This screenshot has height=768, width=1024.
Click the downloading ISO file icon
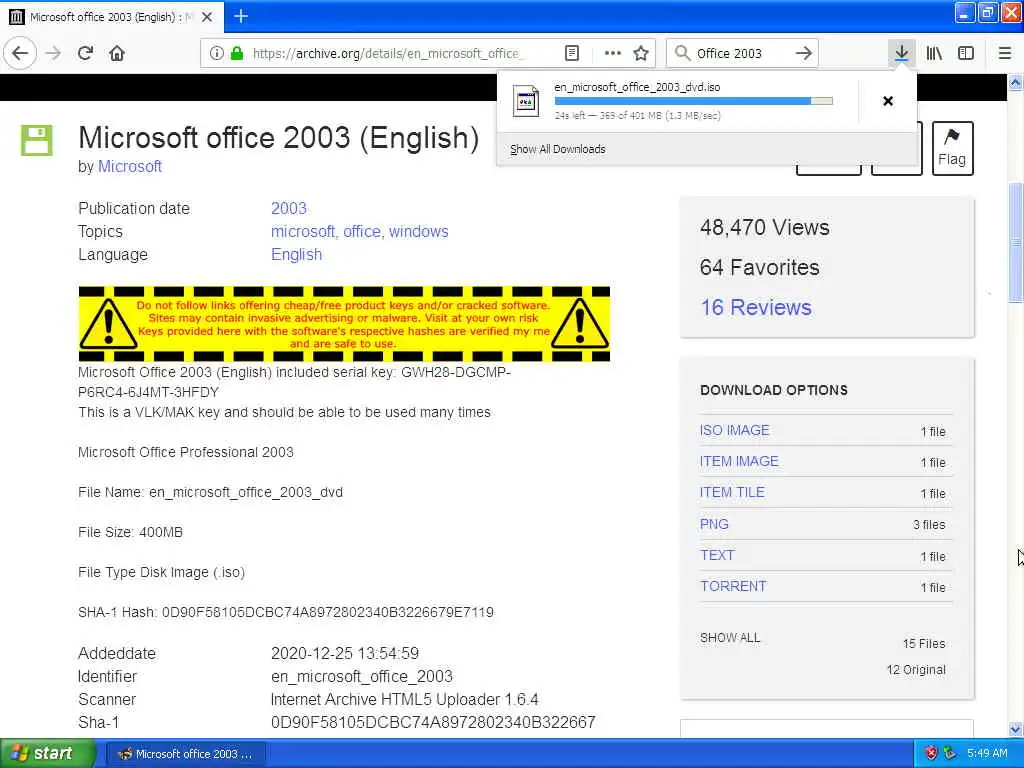point(526,101)
